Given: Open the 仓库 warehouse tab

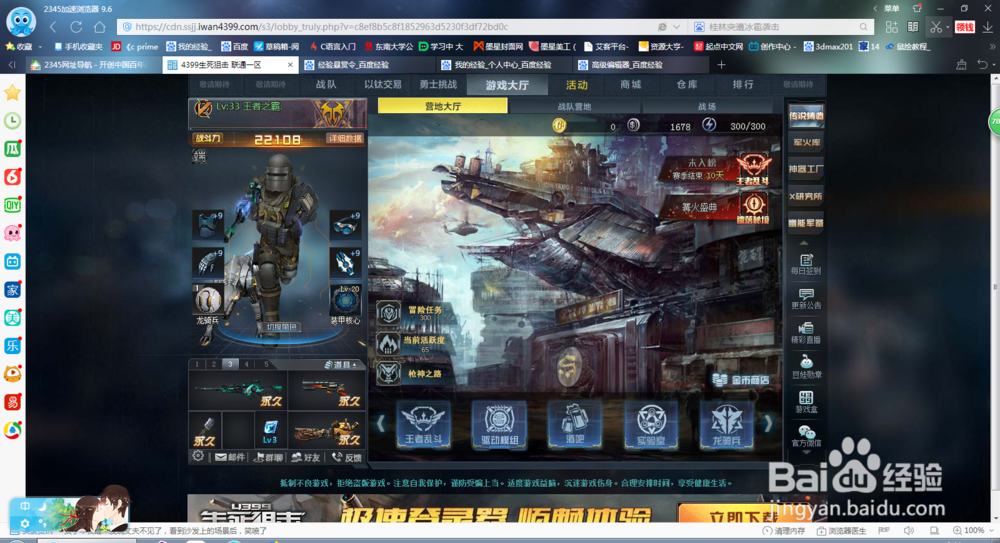Looking at the screenshot, I should click(x=687, y=85).
